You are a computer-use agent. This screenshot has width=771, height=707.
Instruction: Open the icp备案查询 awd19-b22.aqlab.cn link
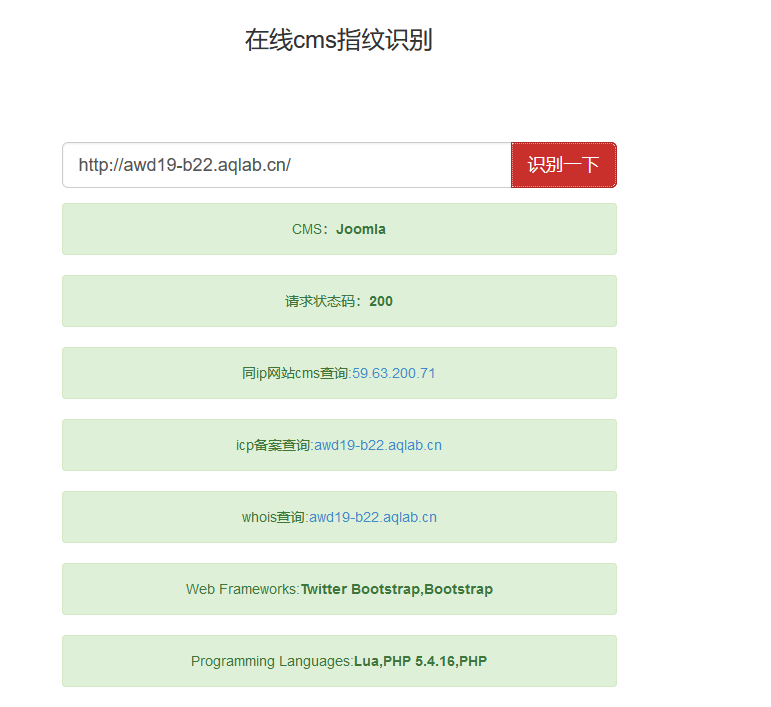pyautogui.click(x=378, y=445)
